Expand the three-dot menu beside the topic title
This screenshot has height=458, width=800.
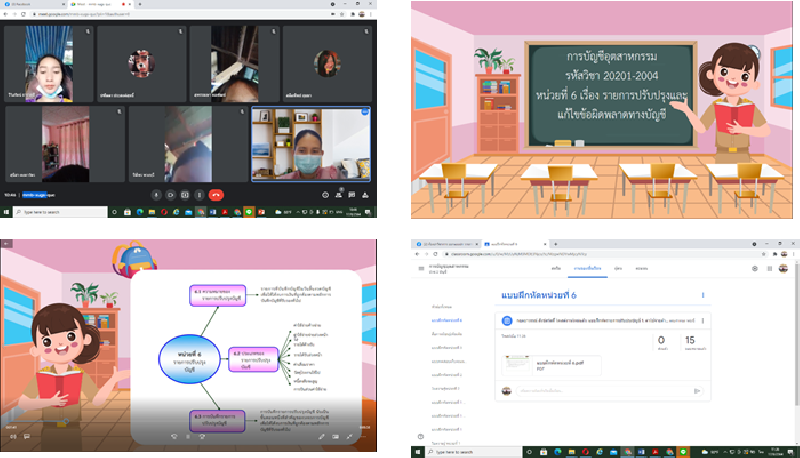point(703,296)
